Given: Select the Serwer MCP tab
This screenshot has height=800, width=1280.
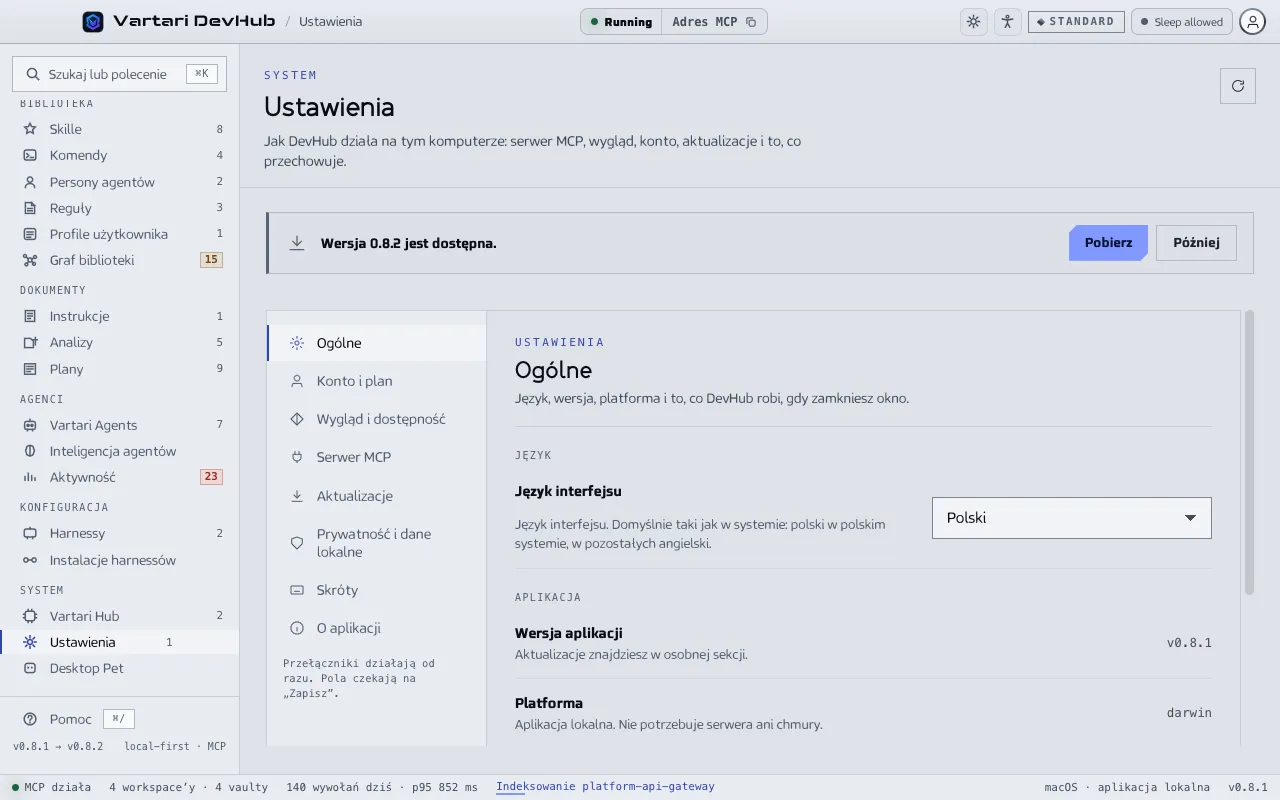Looking at the screenshot, I should pos(377,457).
